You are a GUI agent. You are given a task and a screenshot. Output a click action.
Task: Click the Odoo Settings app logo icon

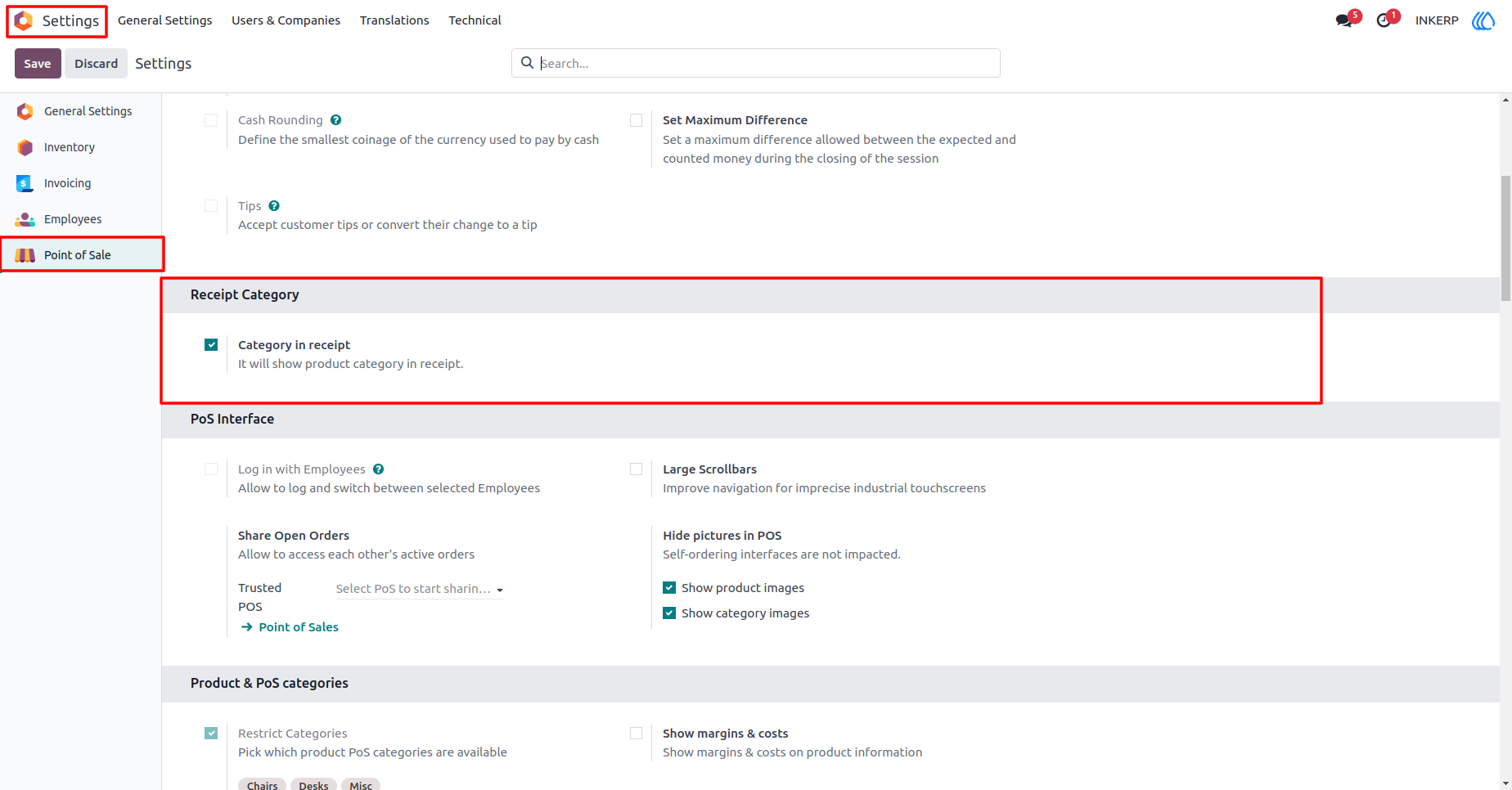[x=24, y=20]
